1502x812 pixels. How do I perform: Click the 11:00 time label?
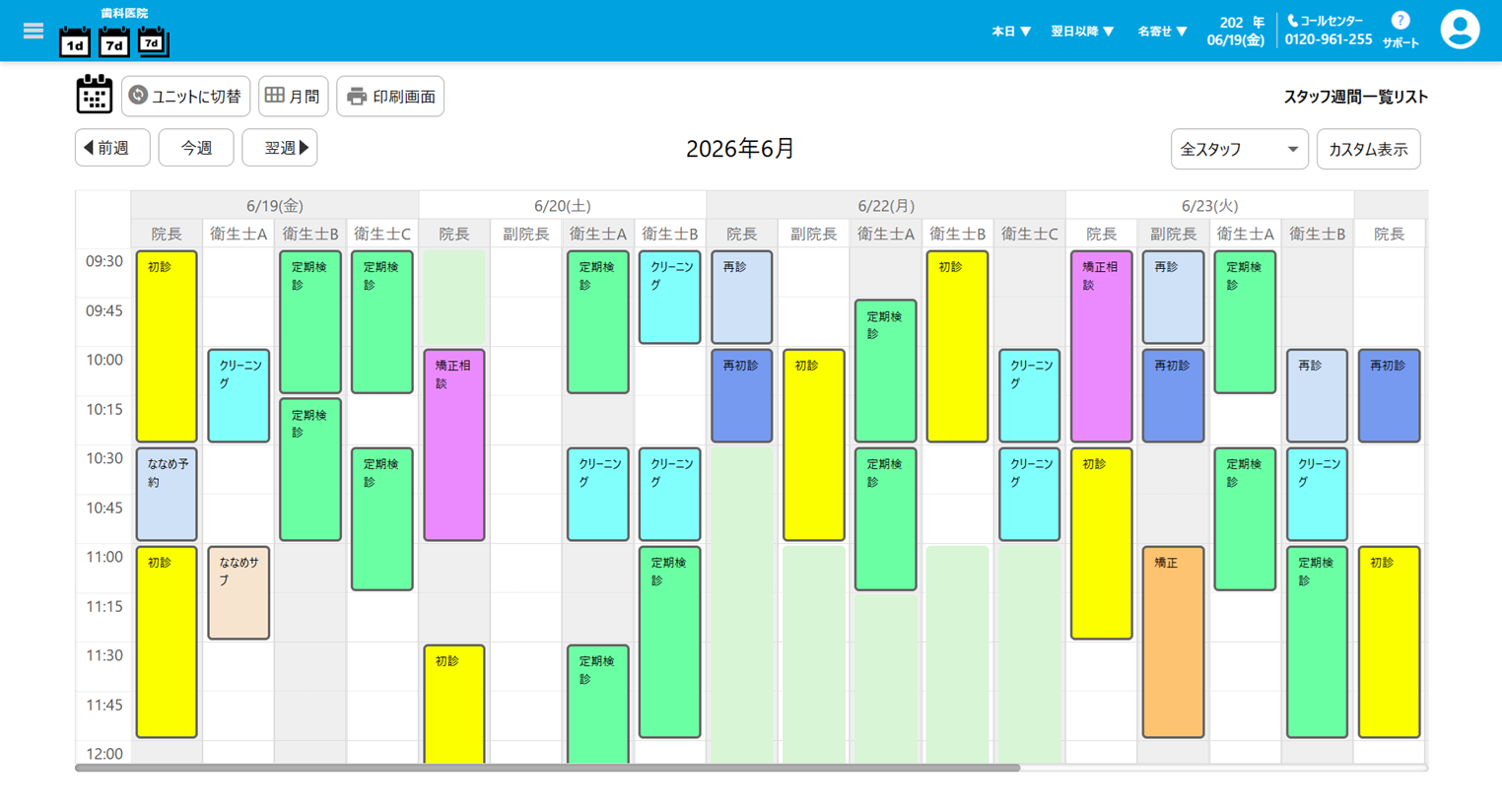click(103, 557)
